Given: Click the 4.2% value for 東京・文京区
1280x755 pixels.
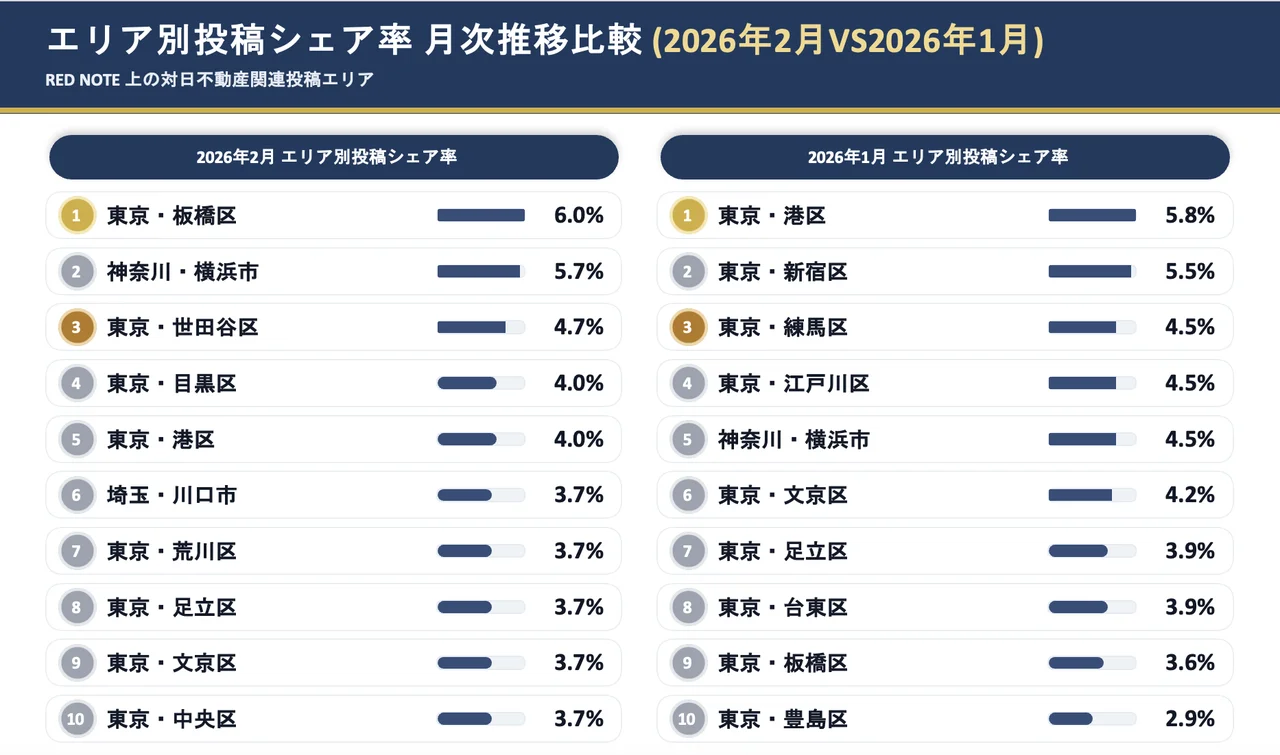Looking at the screenshot, I should [x=1190, y=495].
